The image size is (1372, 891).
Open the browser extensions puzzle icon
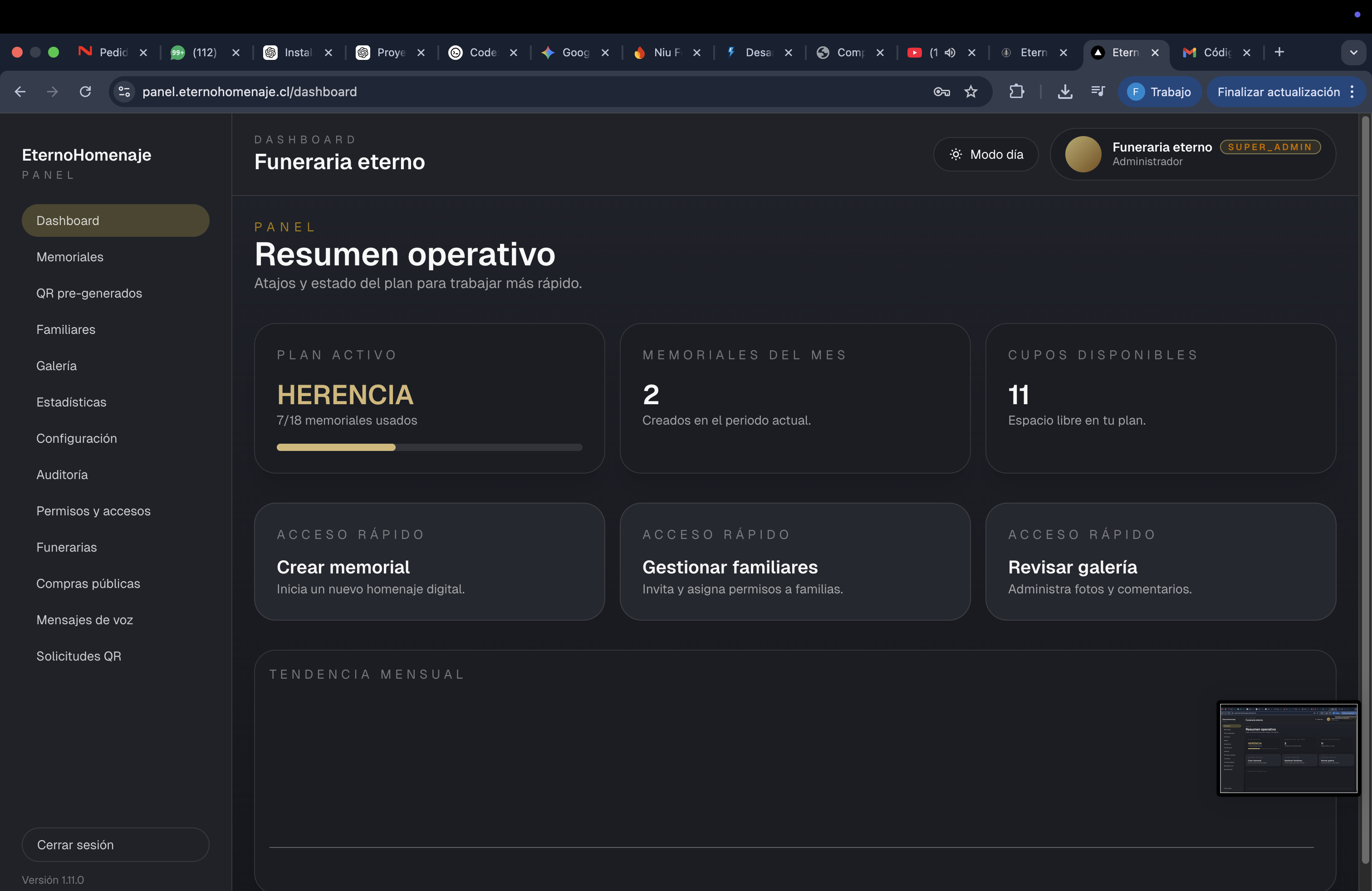tap(1017, 92)
